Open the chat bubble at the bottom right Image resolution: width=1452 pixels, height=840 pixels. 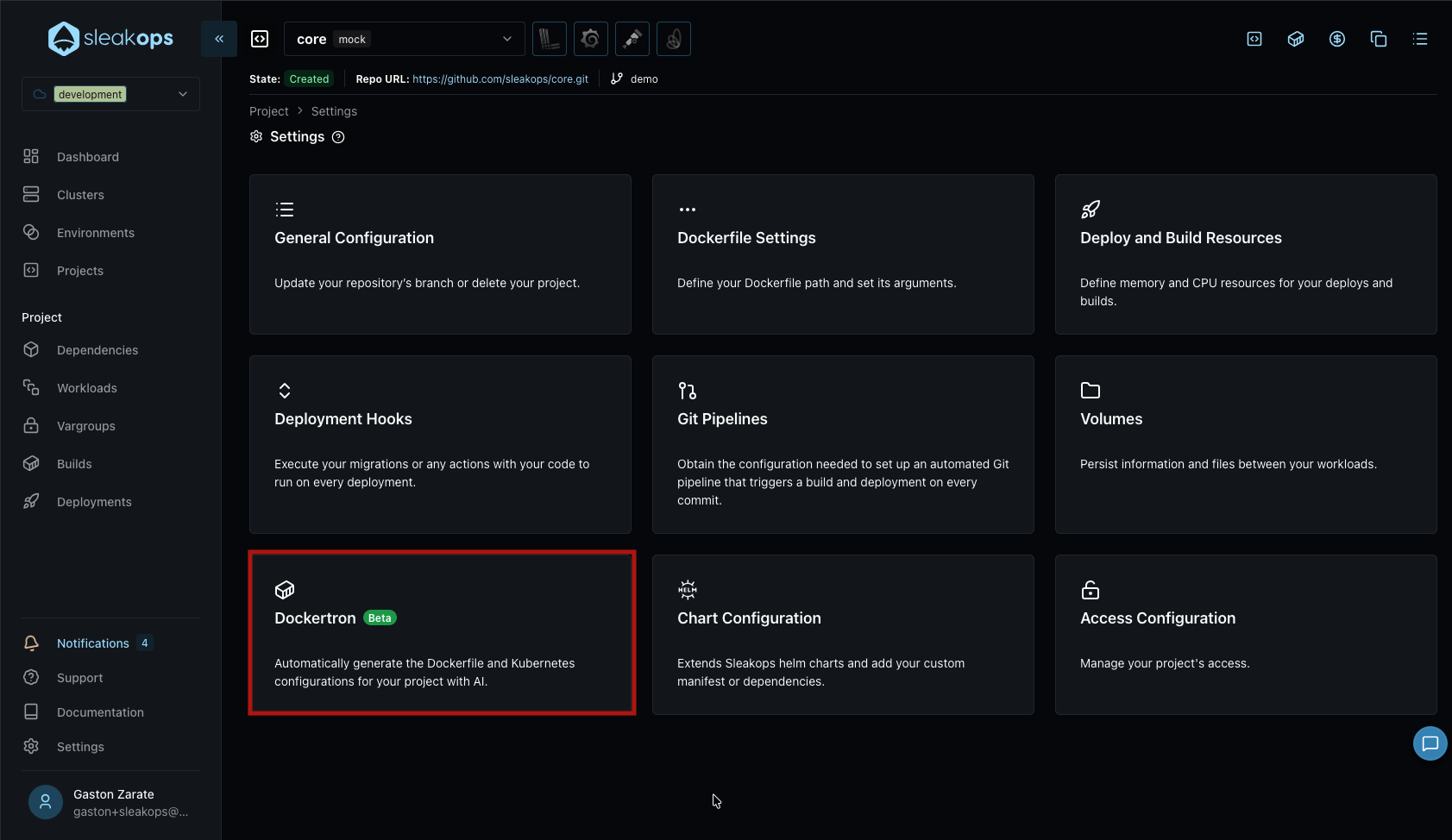point(1430,743)
